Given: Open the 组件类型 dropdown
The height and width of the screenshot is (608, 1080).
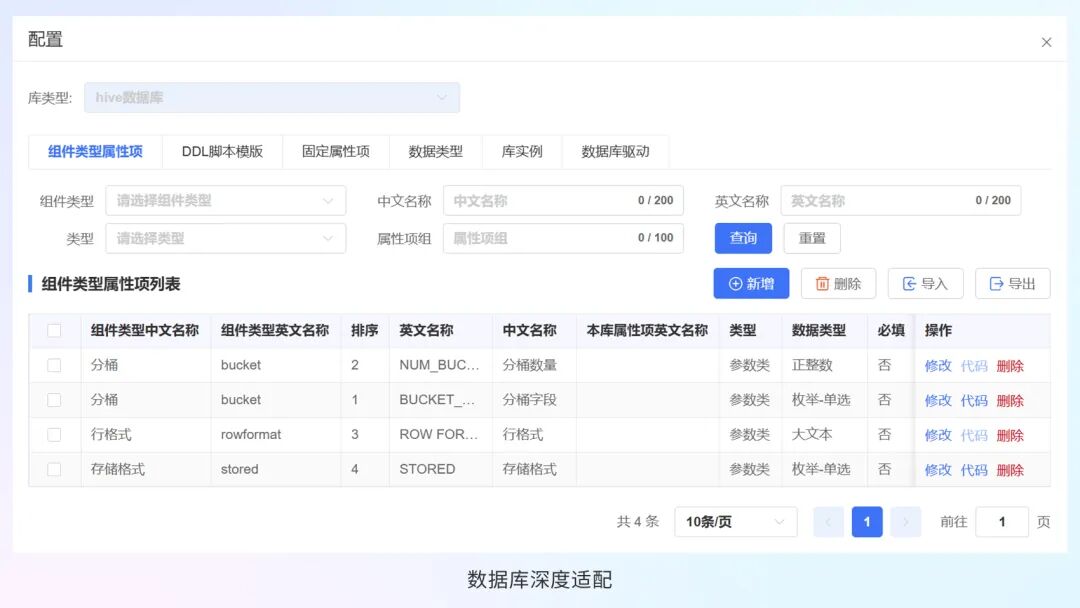Looking at the screenshot, I should pyautogui.click(x=225, y=200).
